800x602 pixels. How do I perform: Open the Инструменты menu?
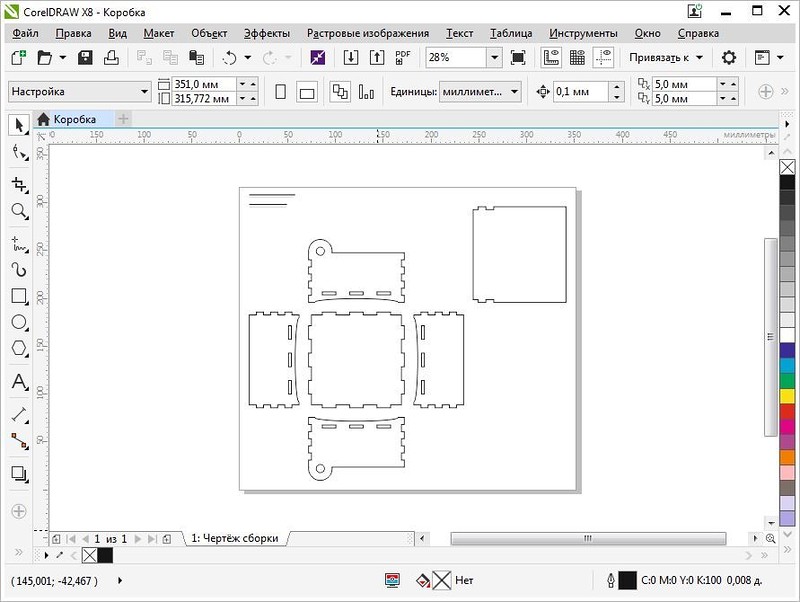click(x=583, y=33)
